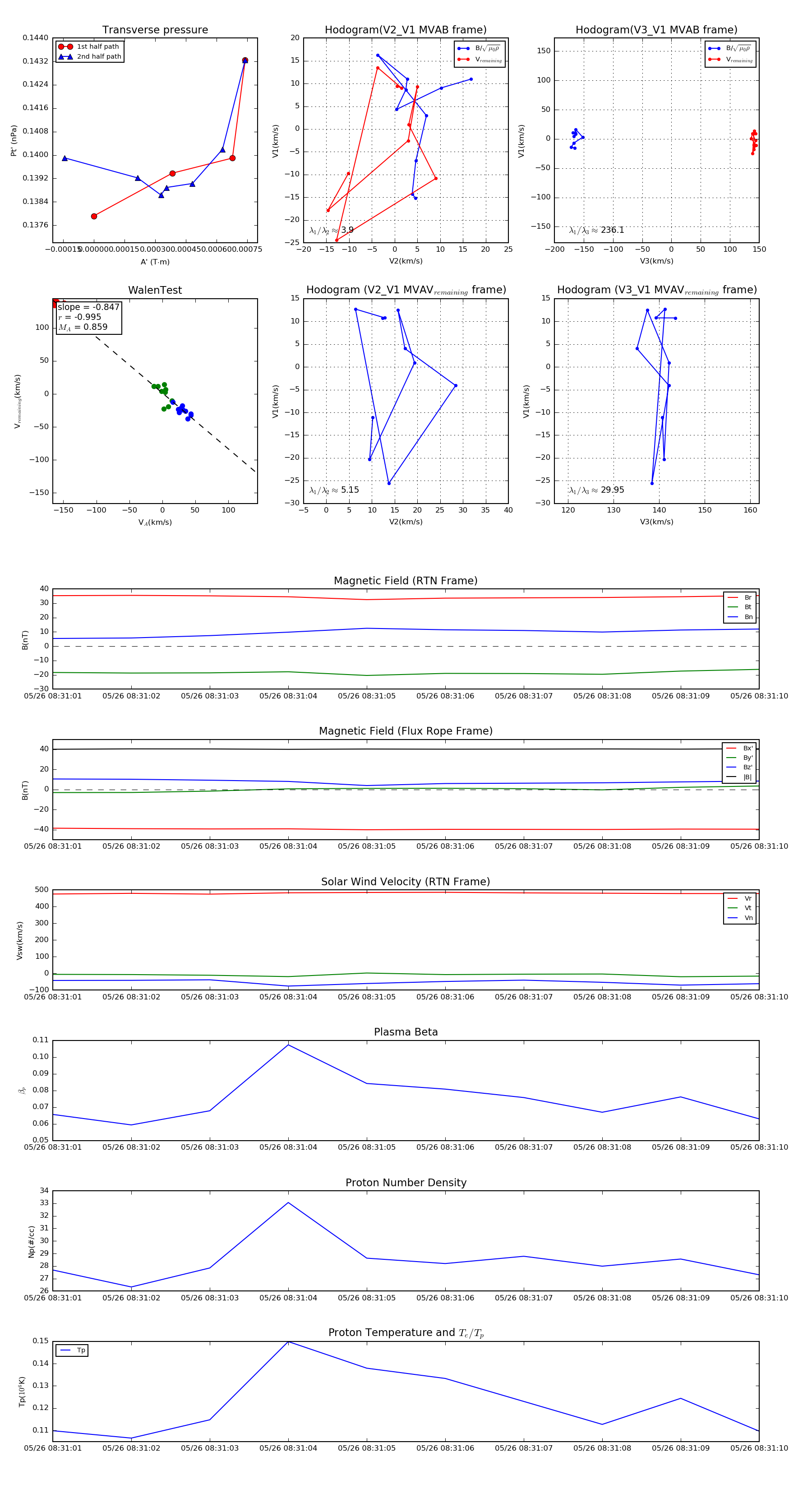Click the 'WalenTest' plot title
Image resolution: width=812 pixels, height=1489 pixels.
coord(155,290)
